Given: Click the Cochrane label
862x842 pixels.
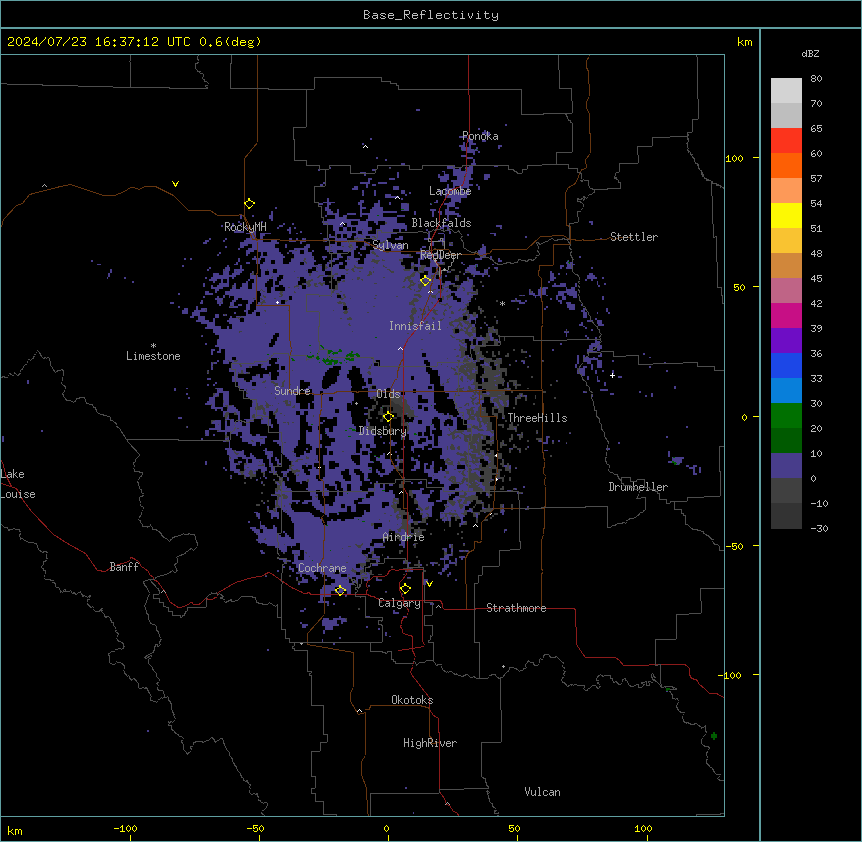Looking at the screenshot, I should coord(322,568).
